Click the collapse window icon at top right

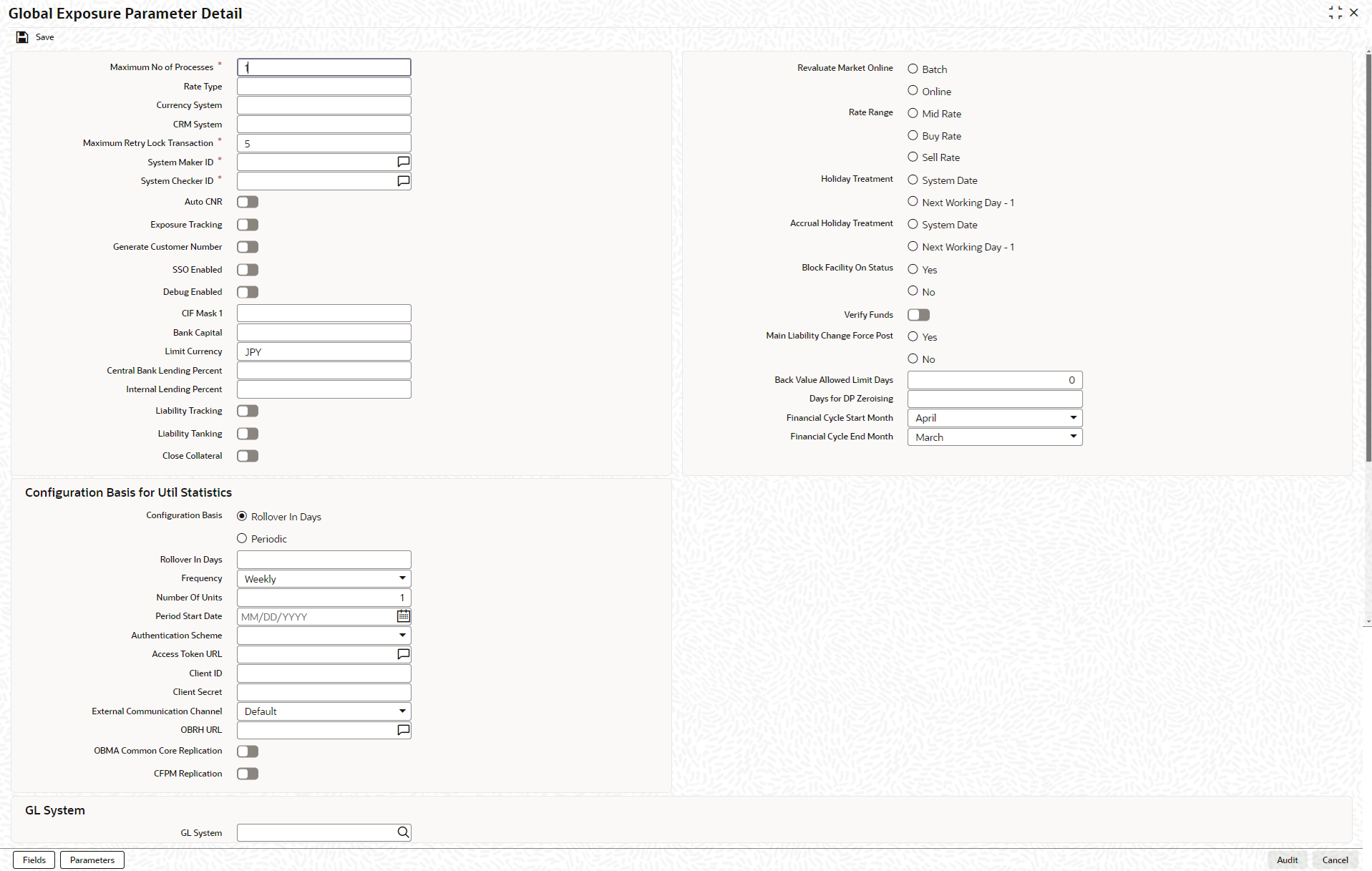1335,13
